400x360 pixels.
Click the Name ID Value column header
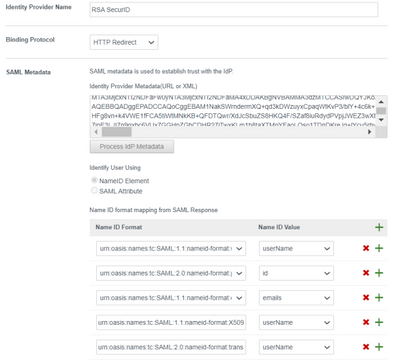coord(279,227)
